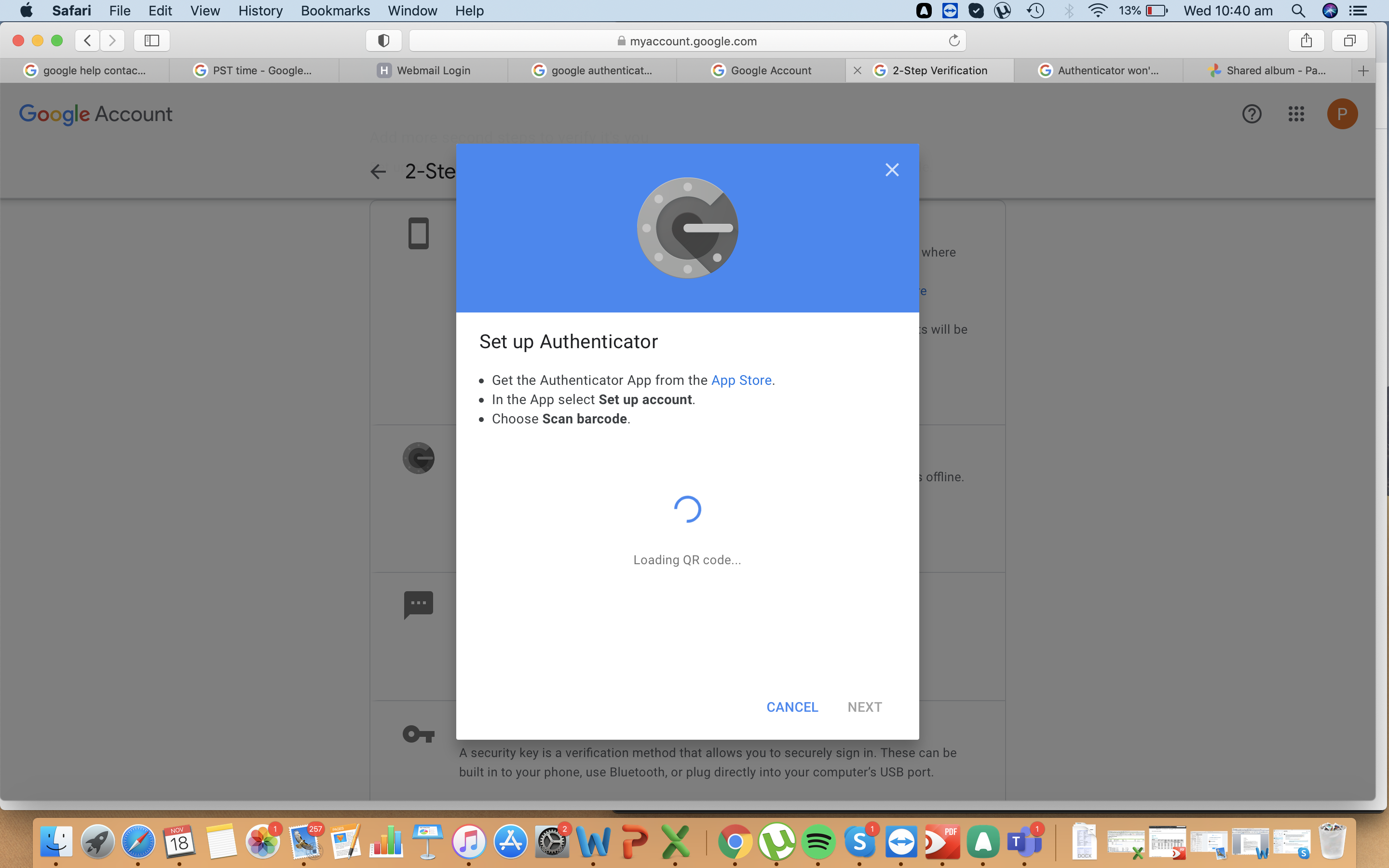Screen dimensions: 1389x868
Task: Open the Time Machine menu bar icon
Action: [x=1036, y=10]
